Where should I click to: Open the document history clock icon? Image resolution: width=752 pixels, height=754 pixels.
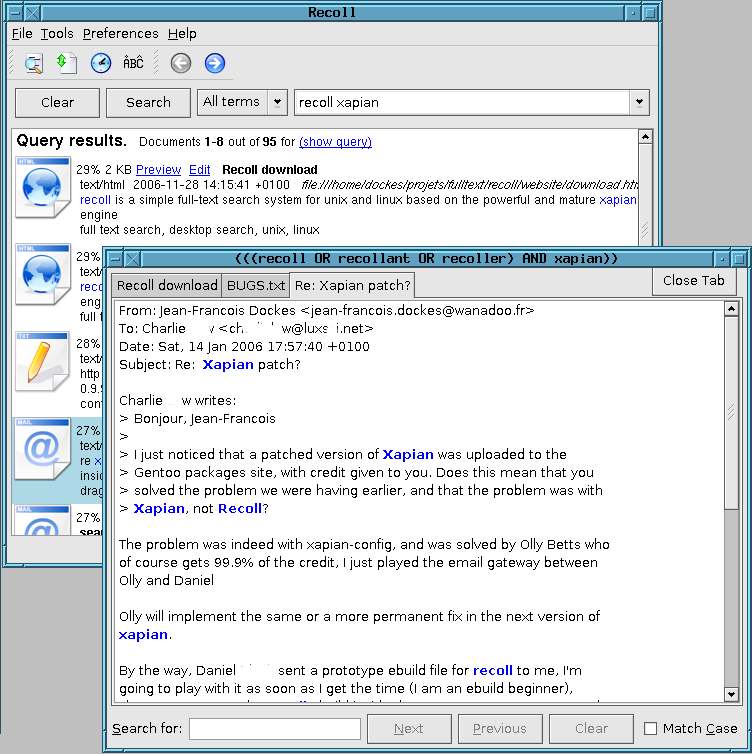tap(100, 63)
